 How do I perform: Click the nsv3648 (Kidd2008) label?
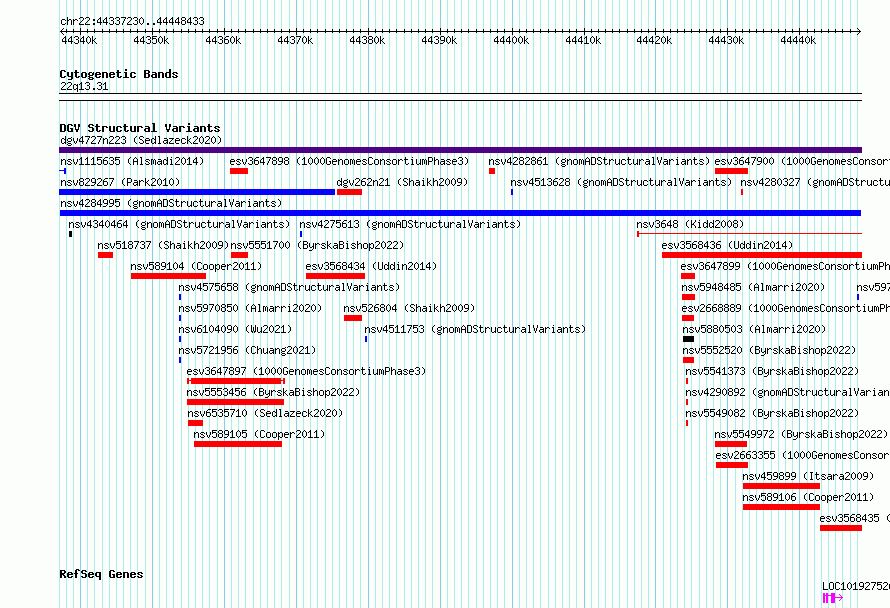point(690,224)
